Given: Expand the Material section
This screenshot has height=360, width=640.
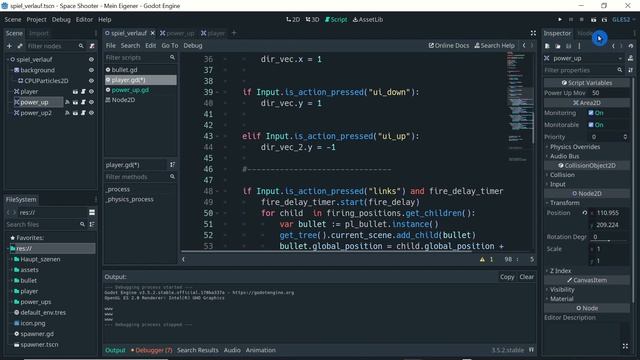Looking at the screenshot, I should click(x=562, y=299).
